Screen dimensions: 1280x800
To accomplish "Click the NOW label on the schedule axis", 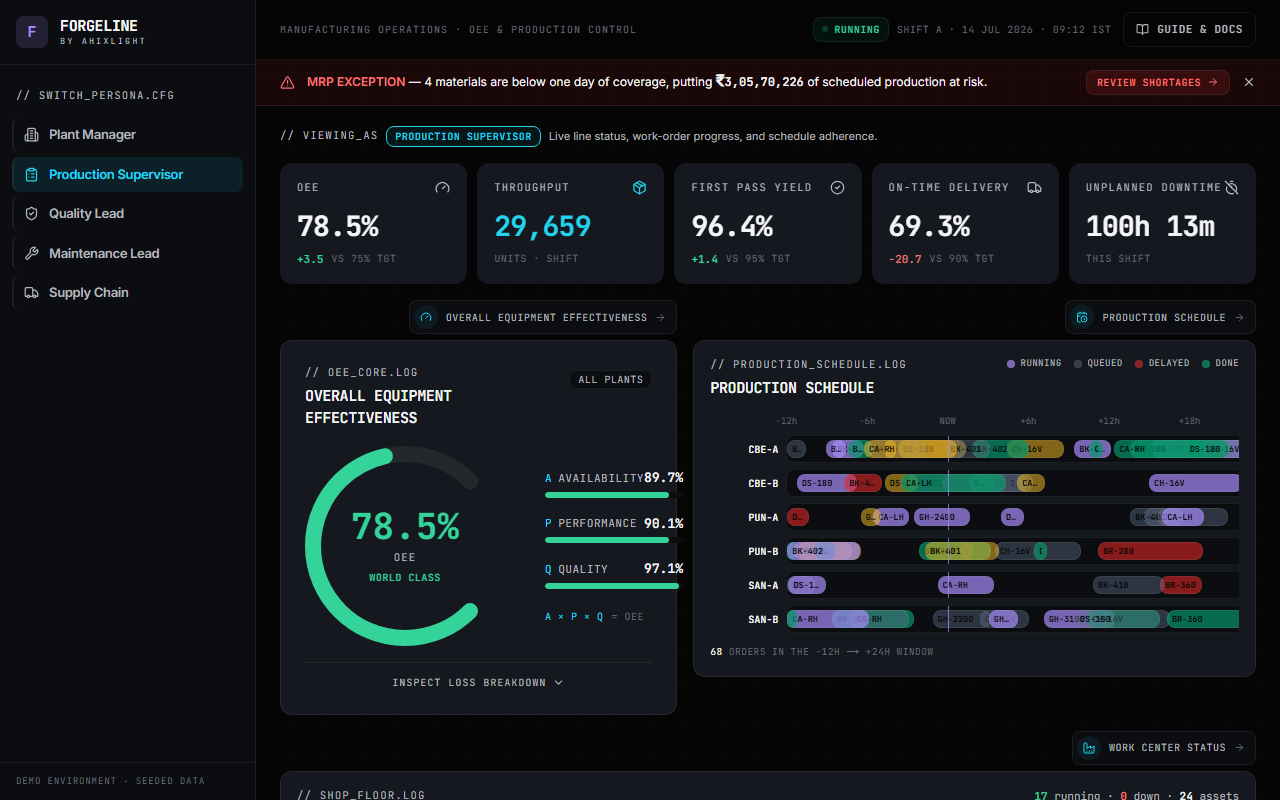I will click(947, 421).
